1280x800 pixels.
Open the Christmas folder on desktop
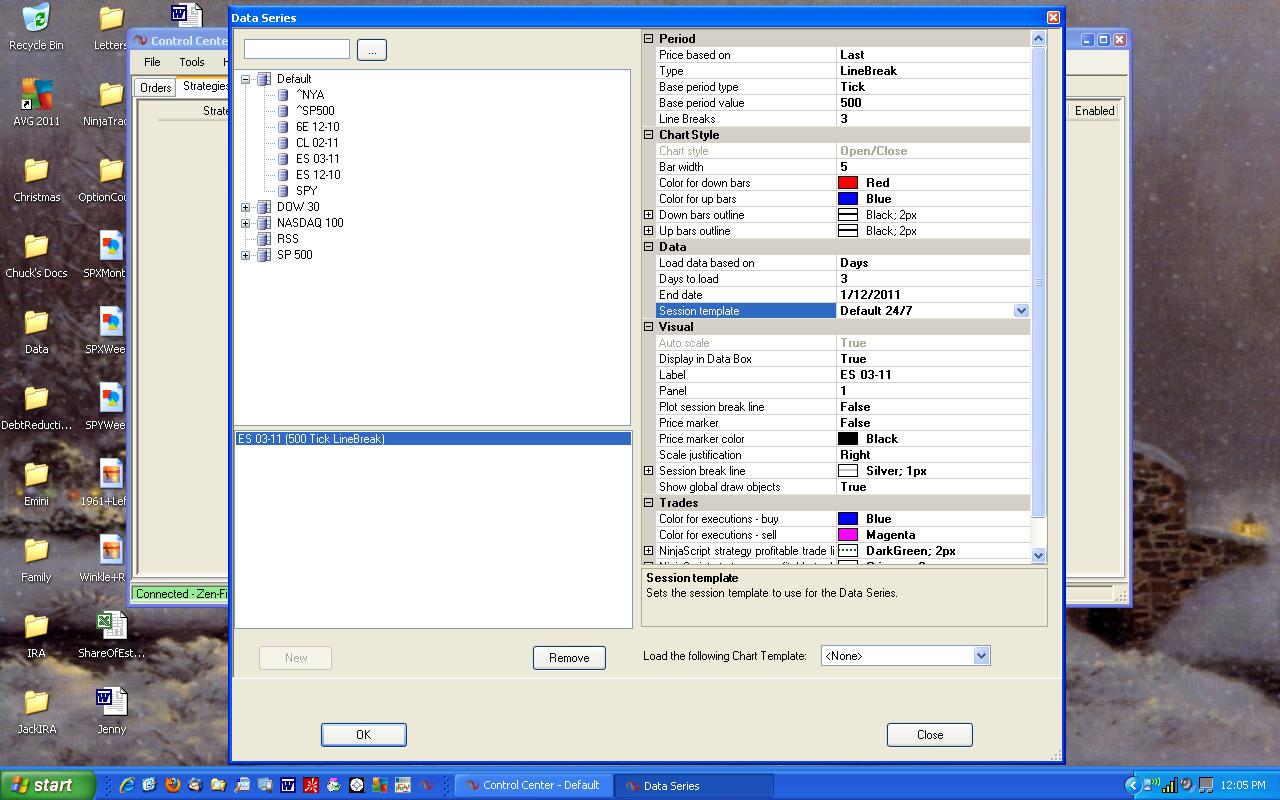(36, 179)
